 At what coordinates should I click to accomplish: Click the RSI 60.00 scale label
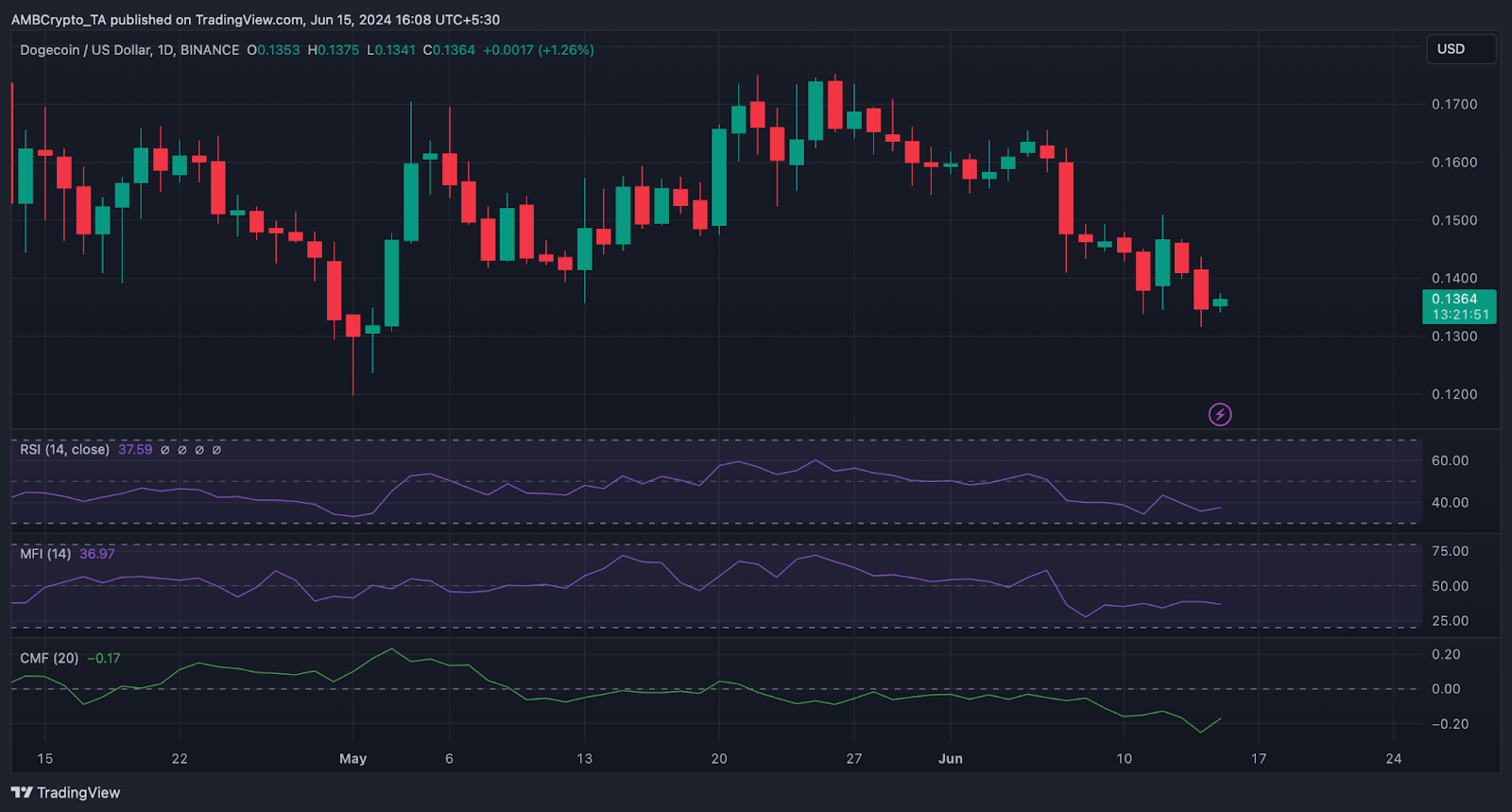(x=1450, y=460)
